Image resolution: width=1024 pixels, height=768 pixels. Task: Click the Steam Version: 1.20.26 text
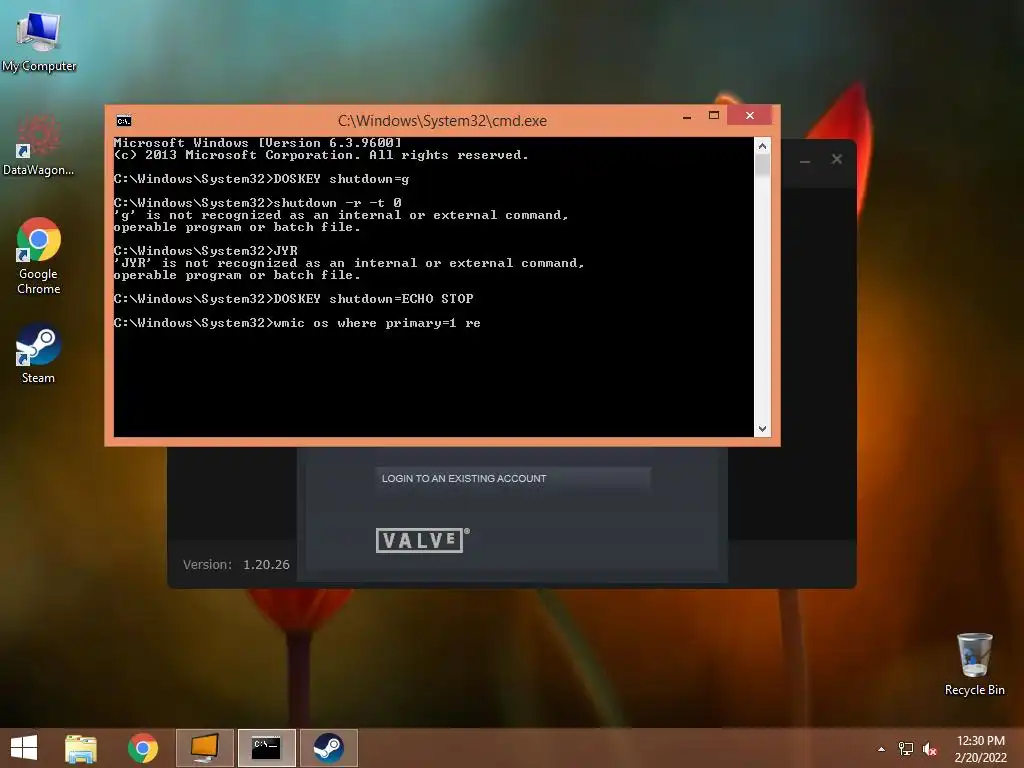pyautogui.click(x=236, y=565)
